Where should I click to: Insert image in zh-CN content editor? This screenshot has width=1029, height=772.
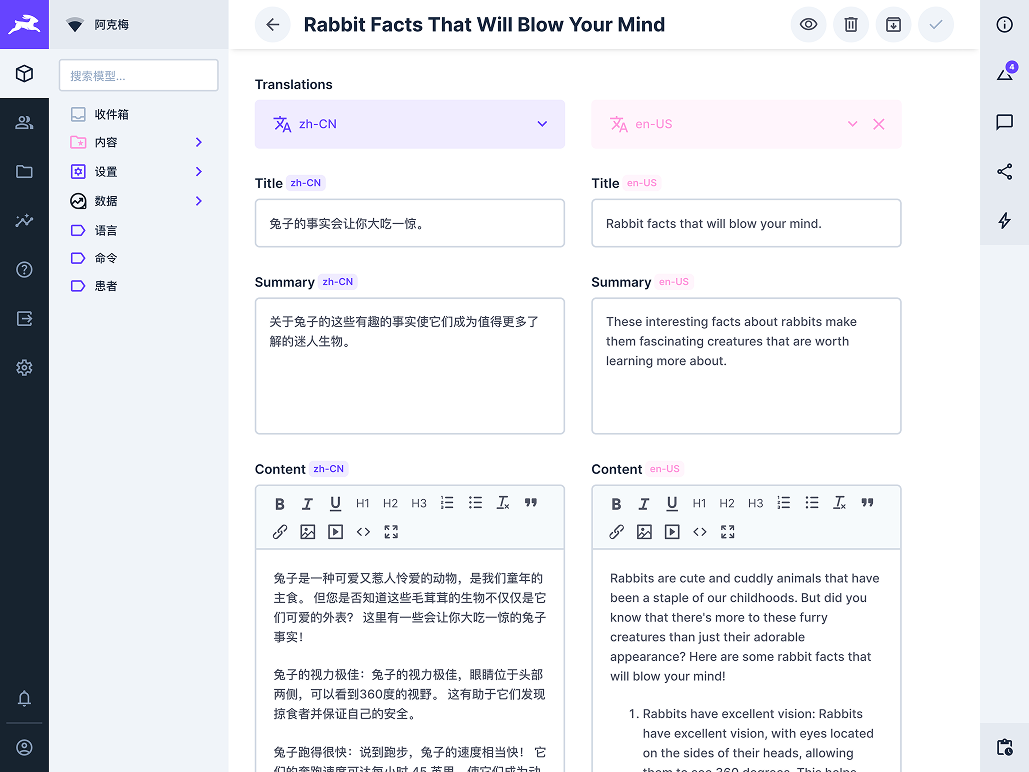coord(308,532)
